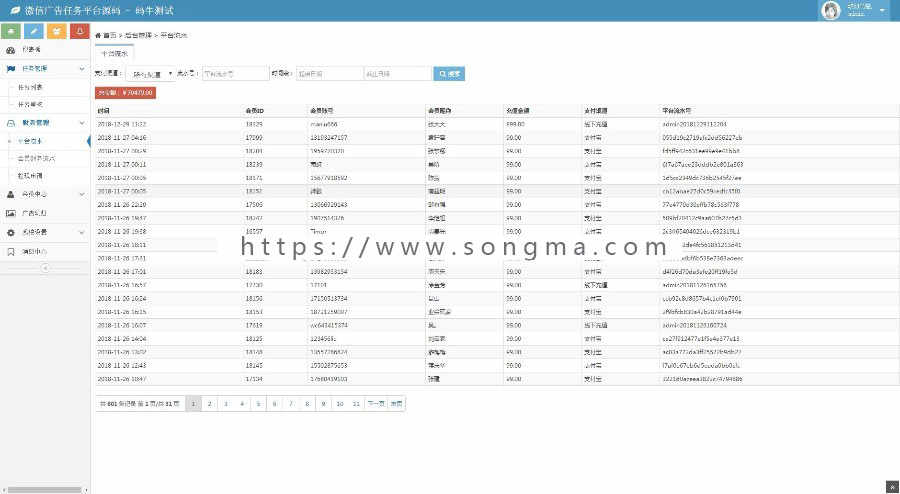
Task: Expand the system settings menu chevron
Action: pyautogui.click(x=82, y=232)
